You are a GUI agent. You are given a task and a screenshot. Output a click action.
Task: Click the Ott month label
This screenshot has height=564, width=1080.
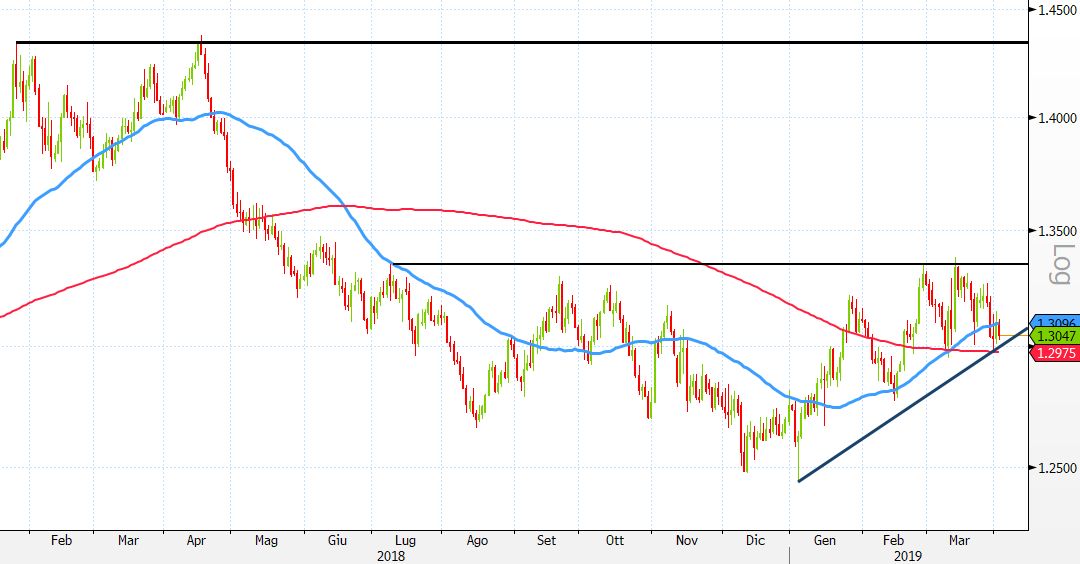point(614,541)
